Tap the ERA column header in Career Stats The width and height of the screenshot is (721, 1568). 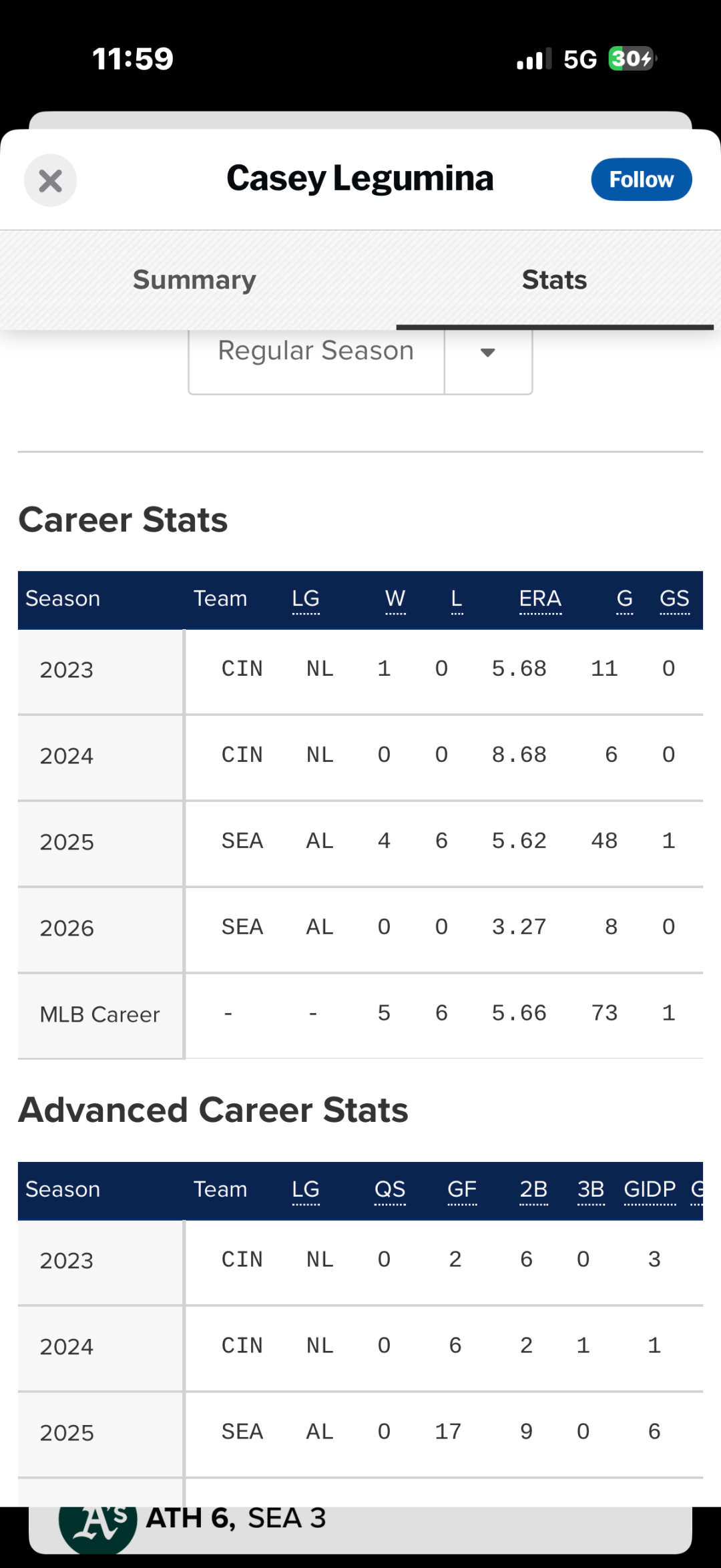click(x=540, y=598)
